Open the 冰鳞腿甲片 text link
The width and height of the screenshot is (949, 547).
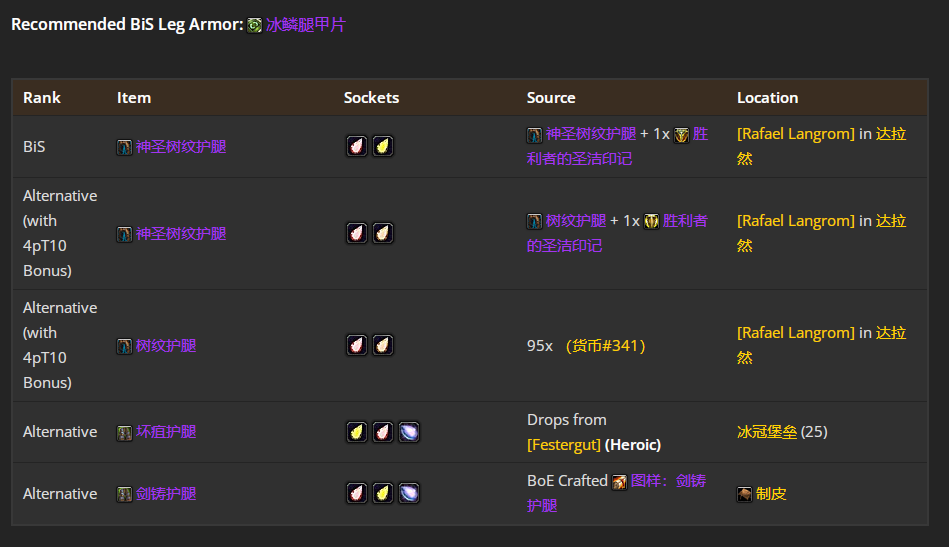[306, 25]
